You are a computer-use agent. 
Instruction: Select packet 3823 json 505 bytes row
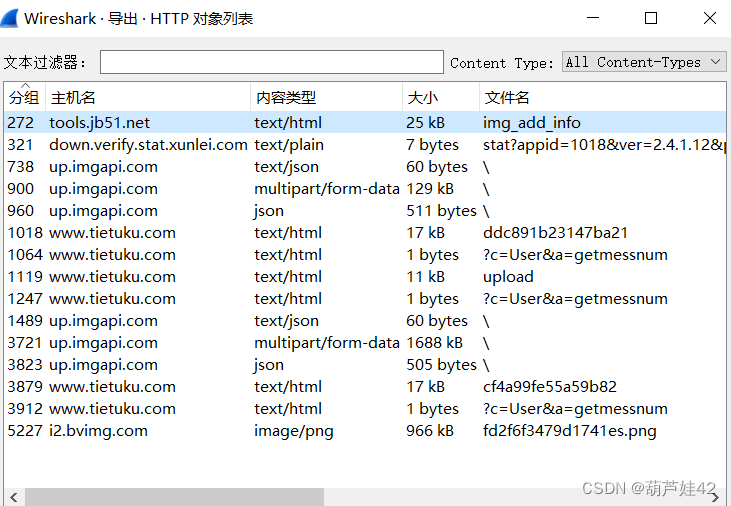point(365,364)
